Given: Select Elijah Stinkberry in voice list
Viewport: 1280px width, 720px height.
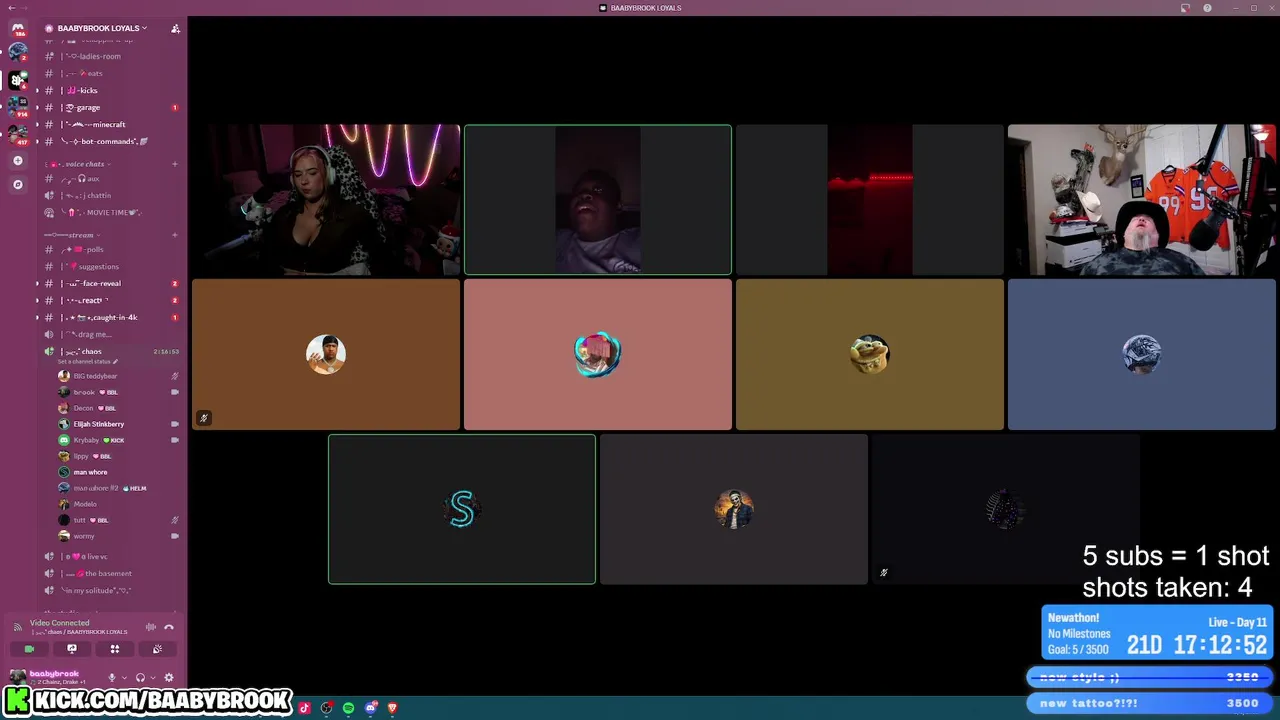Looking at the screenshot, I should coord(118,424).
